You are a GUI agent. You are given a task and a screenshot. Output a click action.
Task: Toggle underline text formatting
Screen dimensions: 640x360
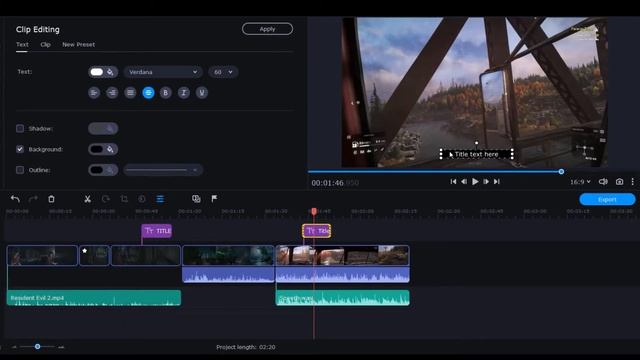[x=202, y=93]
